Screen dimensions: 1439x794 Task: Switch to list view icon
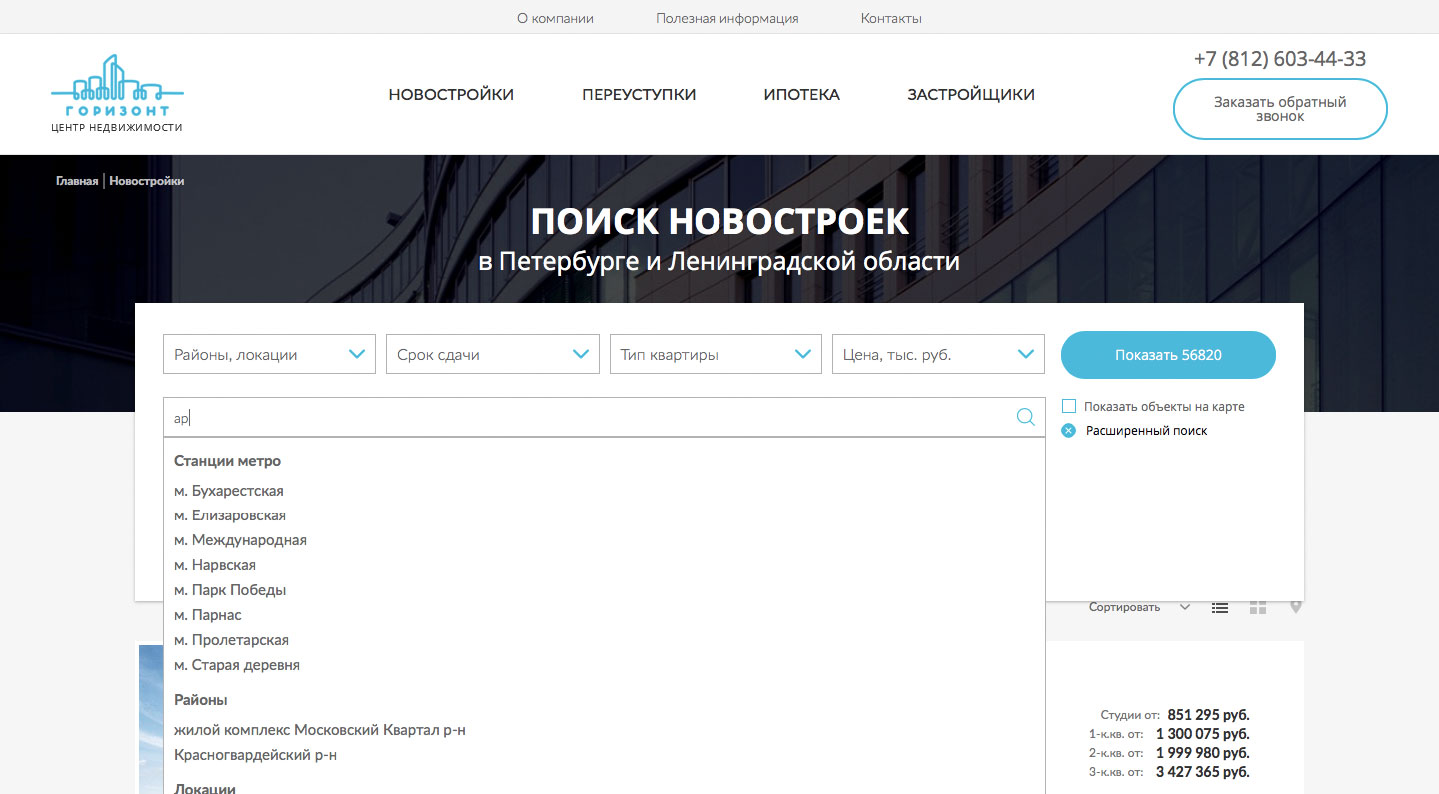pyautogui.click(x=1220, y=607)
